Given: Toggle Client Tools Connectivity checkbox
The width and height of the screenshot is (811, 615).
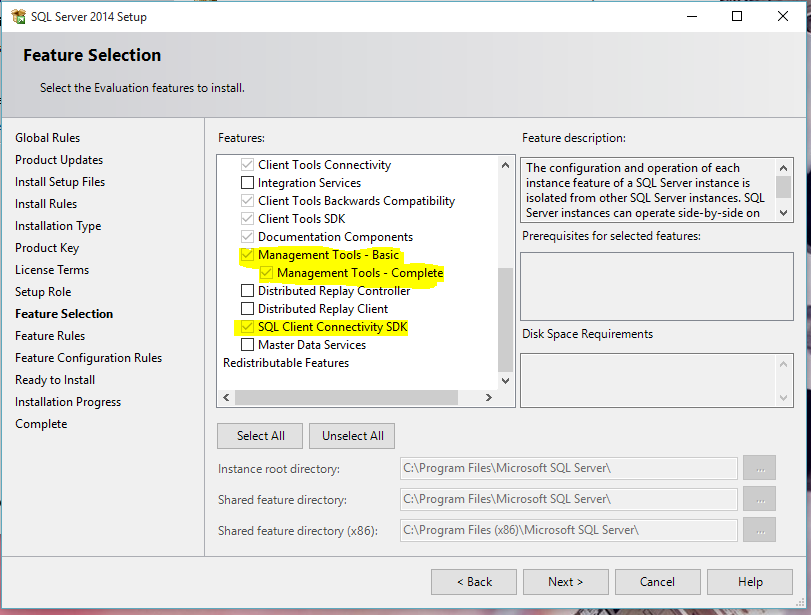Looking at the screenshot, I should coord(247,165).
